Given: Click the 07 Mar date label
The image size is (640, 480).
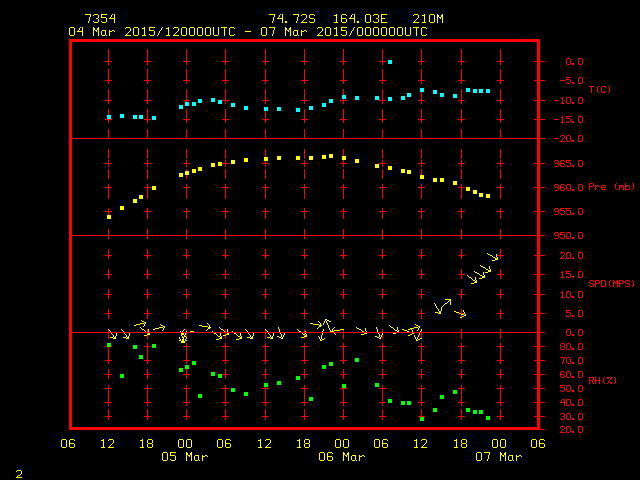Looking at the screenshot, I should tap(498, 457).
